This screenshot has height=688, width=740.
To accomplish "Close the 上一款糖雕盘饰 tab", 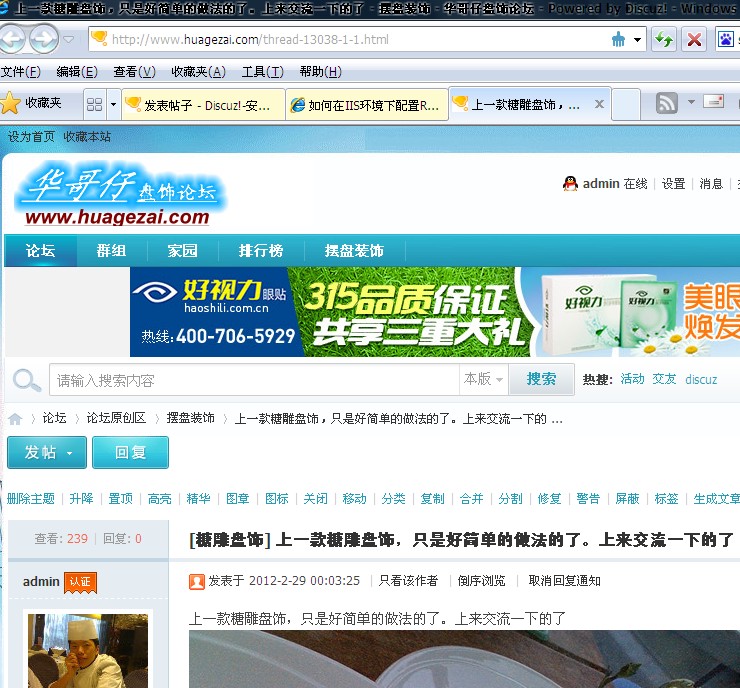I will click(599, 104).
